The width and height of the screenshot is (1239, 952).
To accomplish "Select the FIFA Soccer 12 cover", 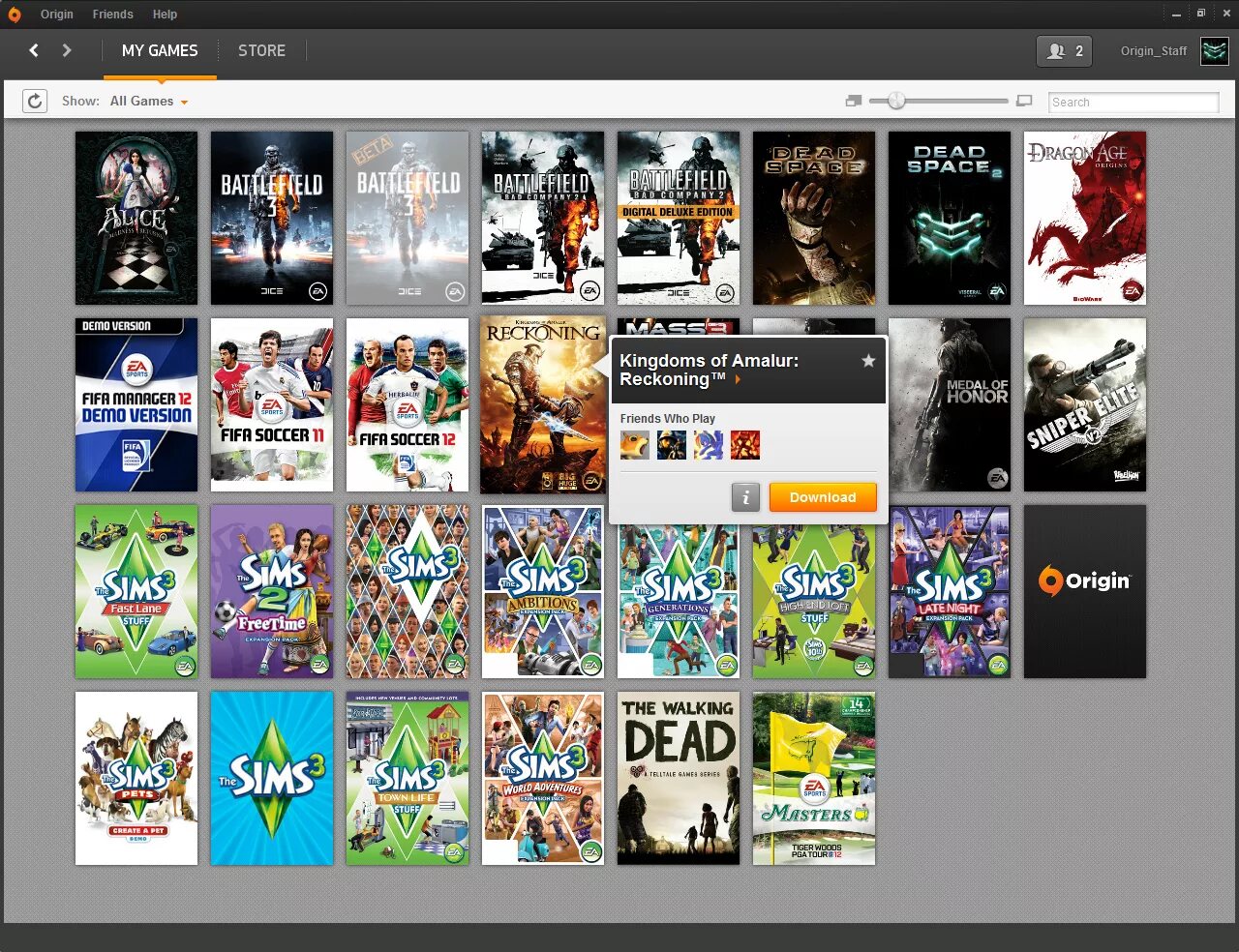I will click(x=408, y=405).
